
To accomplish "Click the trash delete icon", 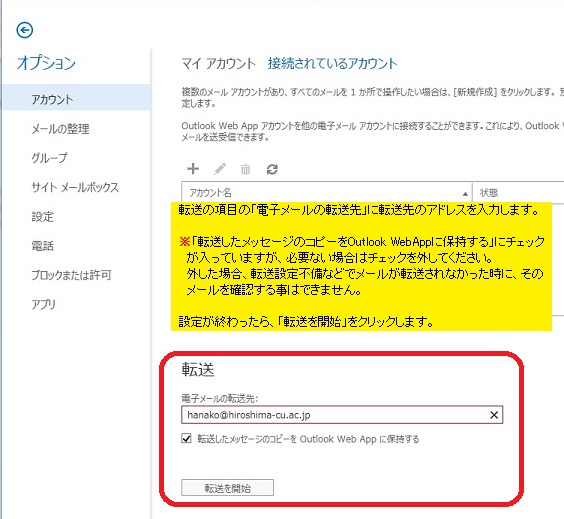I will click(246, 169).
